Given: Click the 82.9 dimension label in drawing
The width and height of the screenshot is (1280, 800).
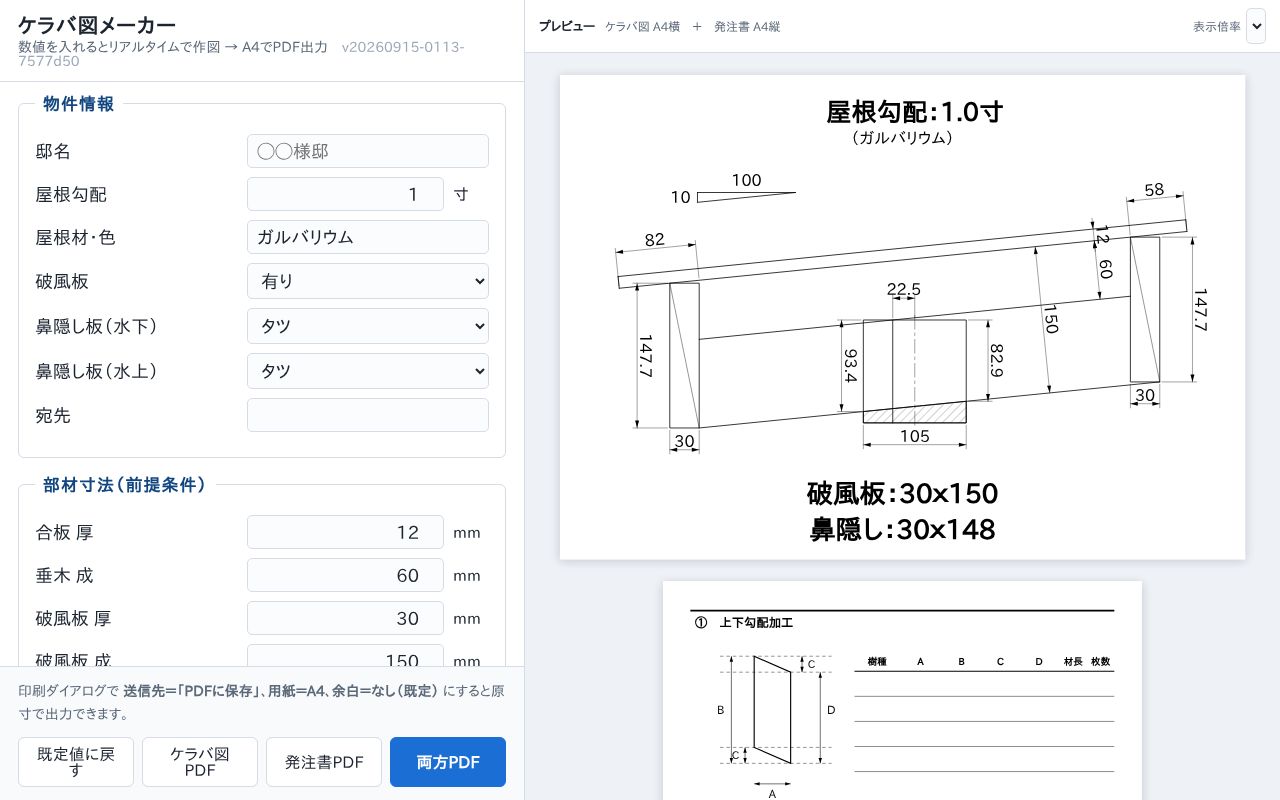Looking at the screenshot, I should tap(996, 360).
